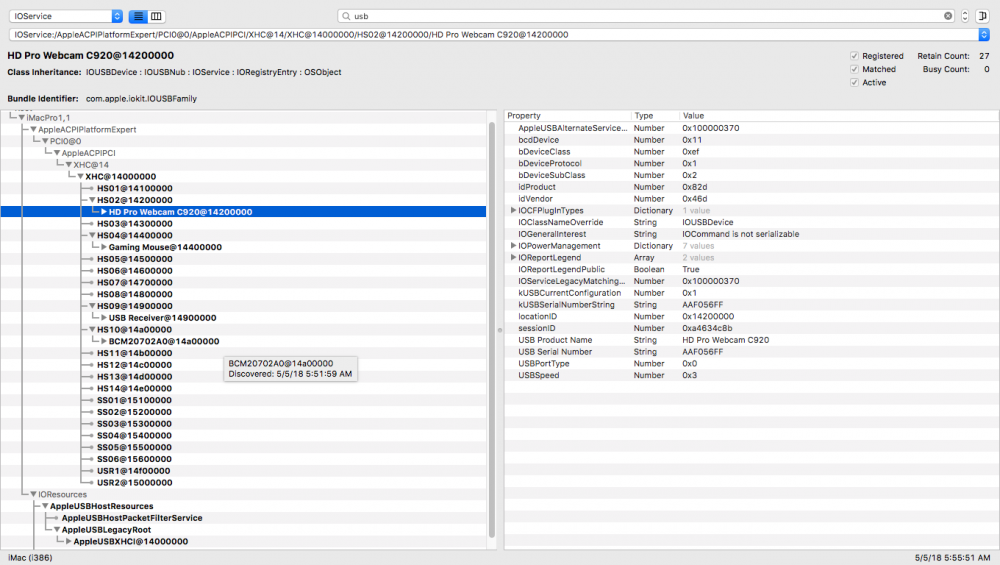Image resolution: width=1000 pixels, height=565 pixels.
Task: Click the magnifier icon in search field
Action: coord(346,16)
